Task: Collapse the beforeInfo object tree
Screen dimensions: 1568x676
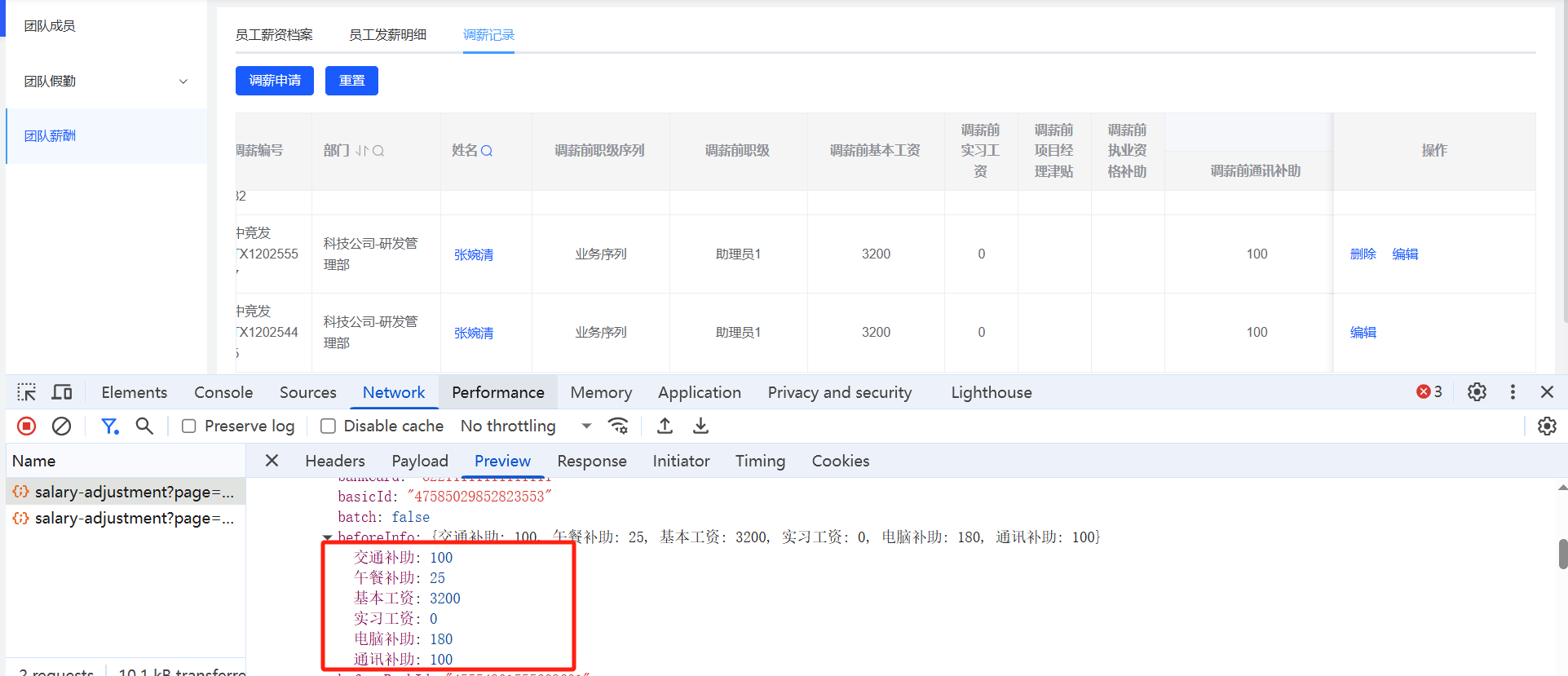Action: coord(327,537)
